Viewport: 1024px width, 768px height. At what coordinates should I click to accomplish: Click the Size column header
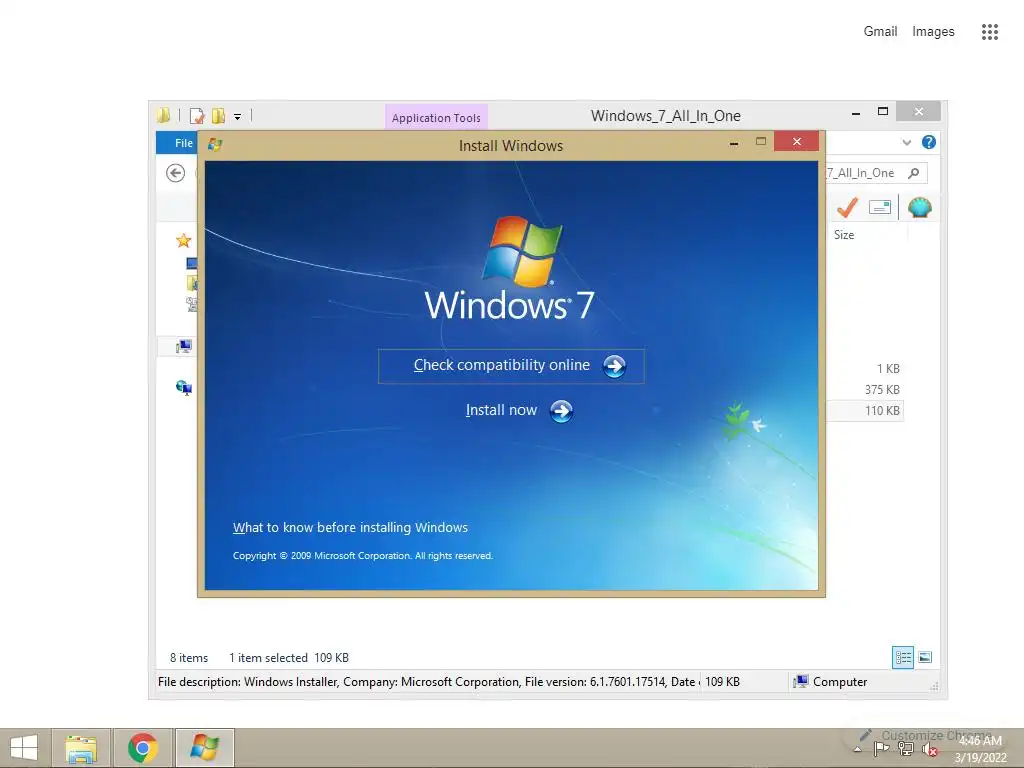(844, 235)
